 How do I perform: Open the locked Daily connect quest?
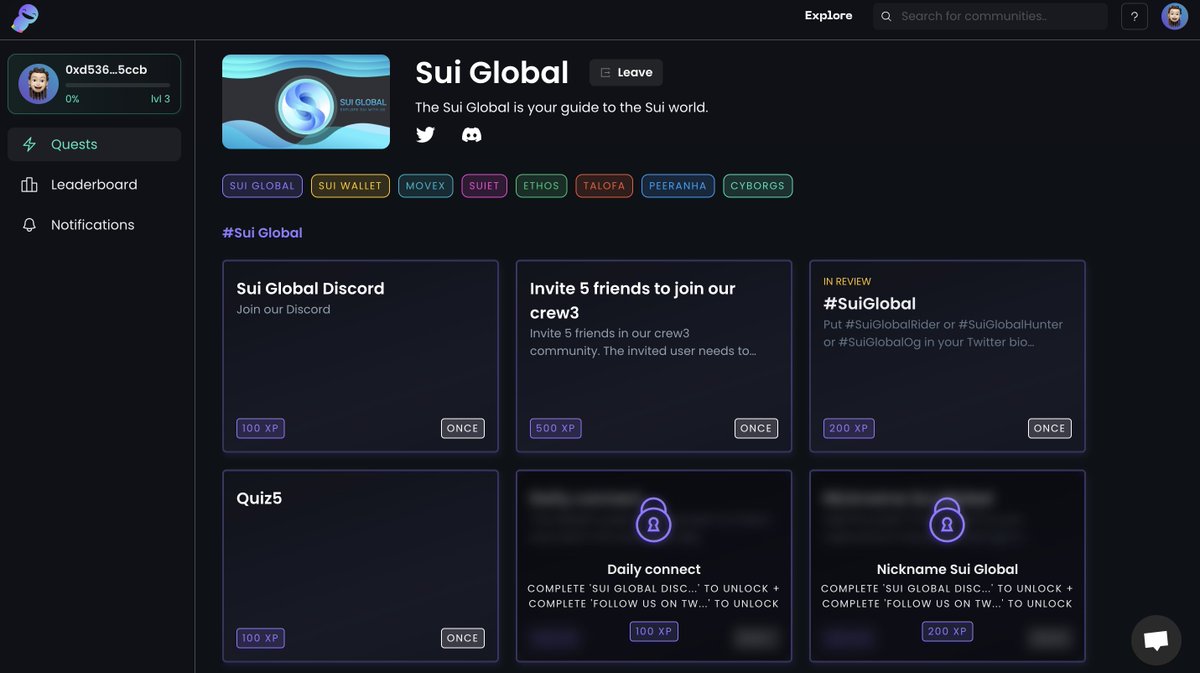[654, 566]
